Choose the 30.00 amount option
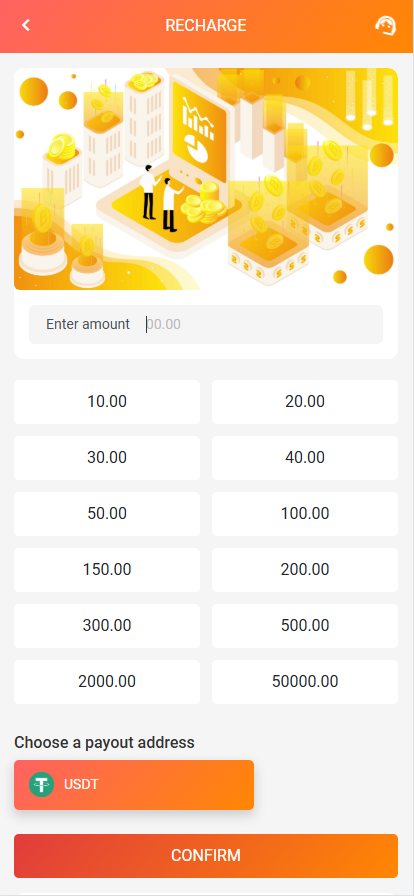This screenshot has width=414, height=896. [107, 458]
